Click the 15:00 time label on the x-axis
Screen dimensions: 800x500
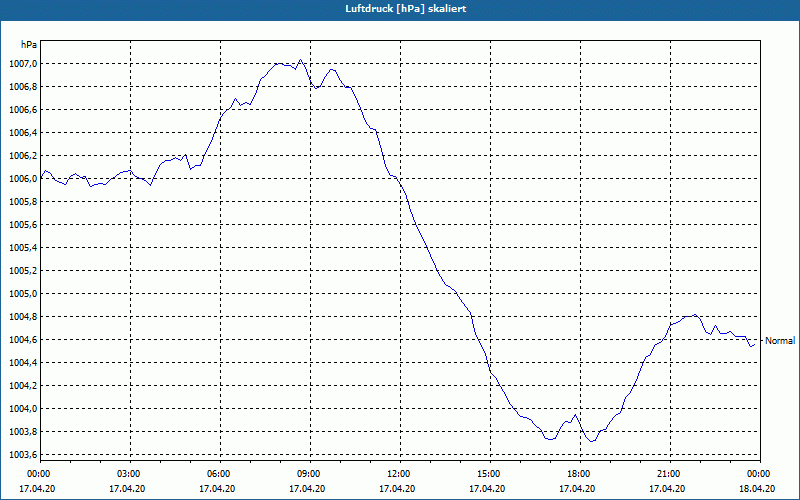click(x=490, y=474)
